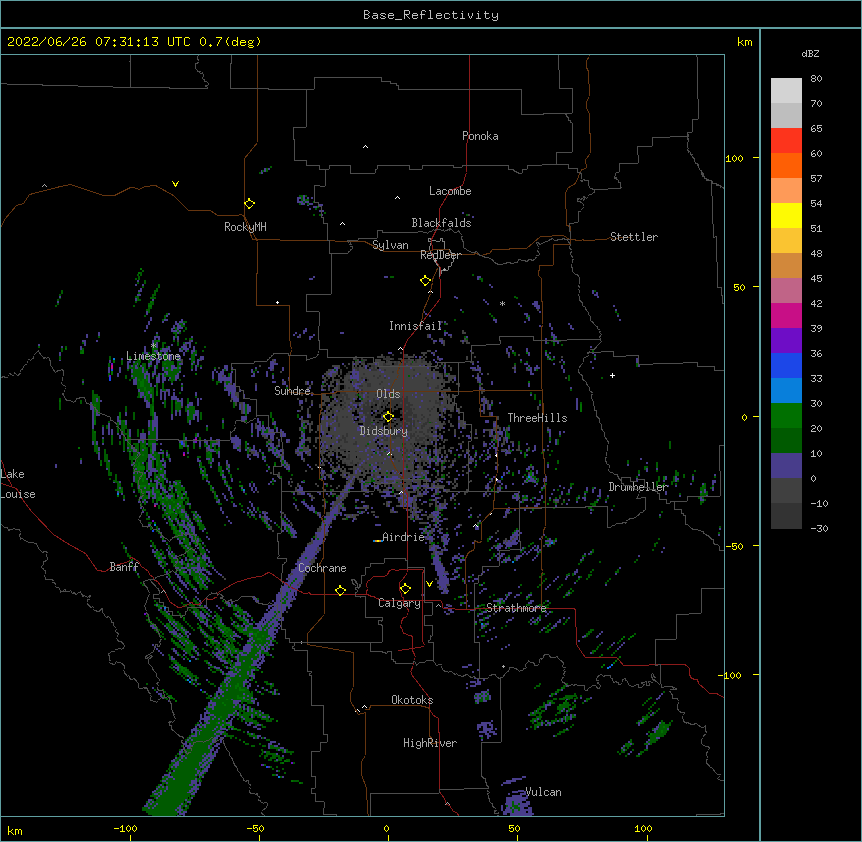
Task: Click the HighRiver town label
Action: [430, 743]
